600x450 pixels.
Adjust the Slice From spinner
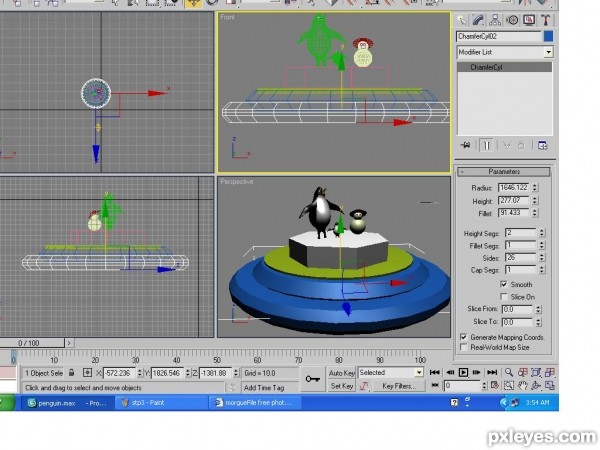[538, 309]
